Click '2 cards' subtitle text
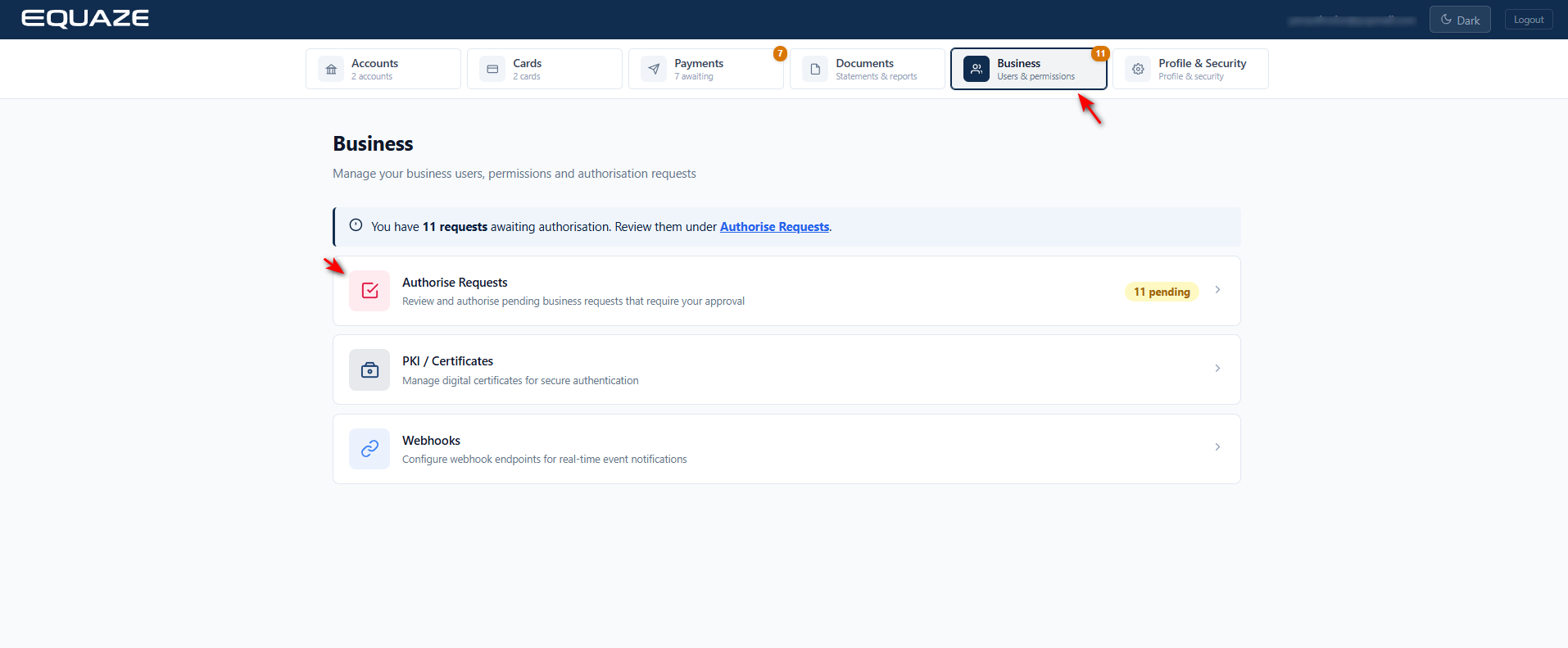 pos(527,77)
